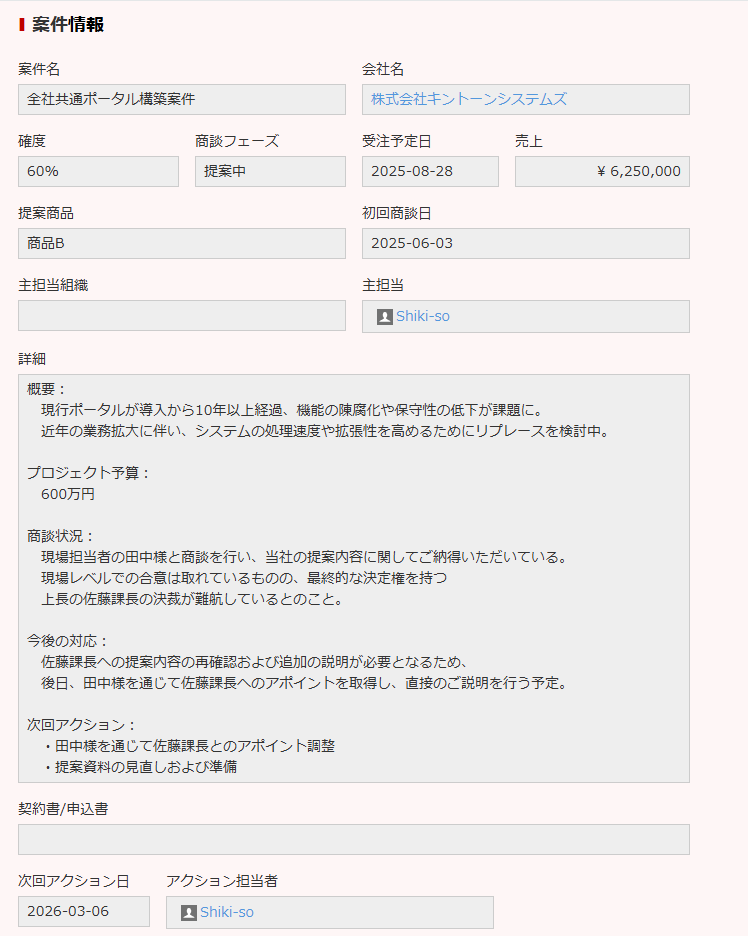Viewport: 748px width, 936px height.
Task: Click the 案件名 field value 全社共通ポータル構築案件
Action: [x=181, y=99]
